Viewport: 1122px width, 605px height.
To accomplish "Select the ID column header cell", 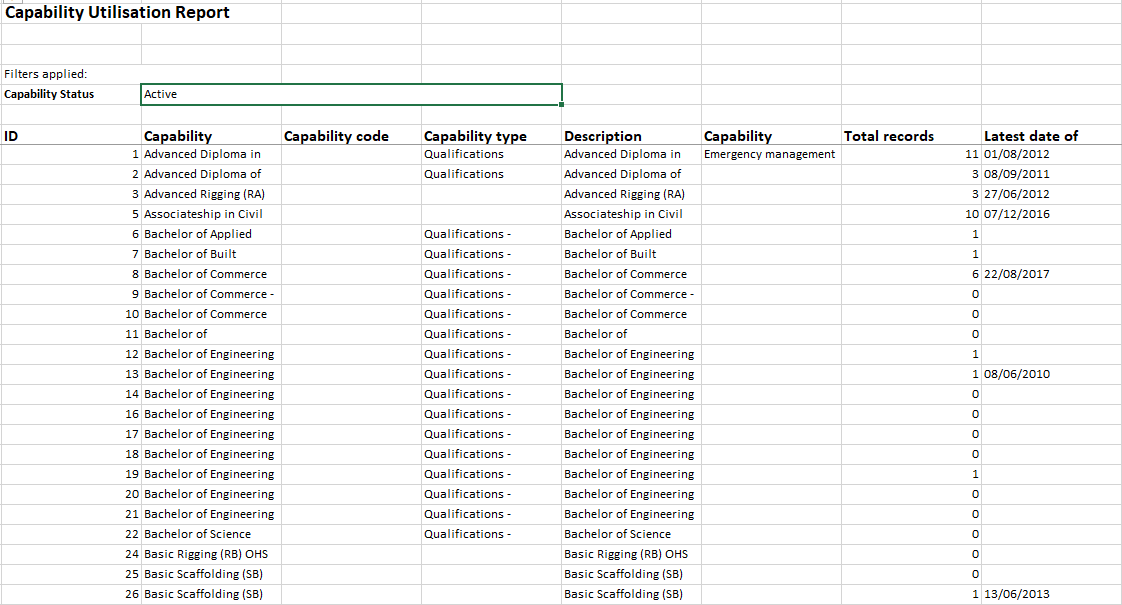I will 12,136.
